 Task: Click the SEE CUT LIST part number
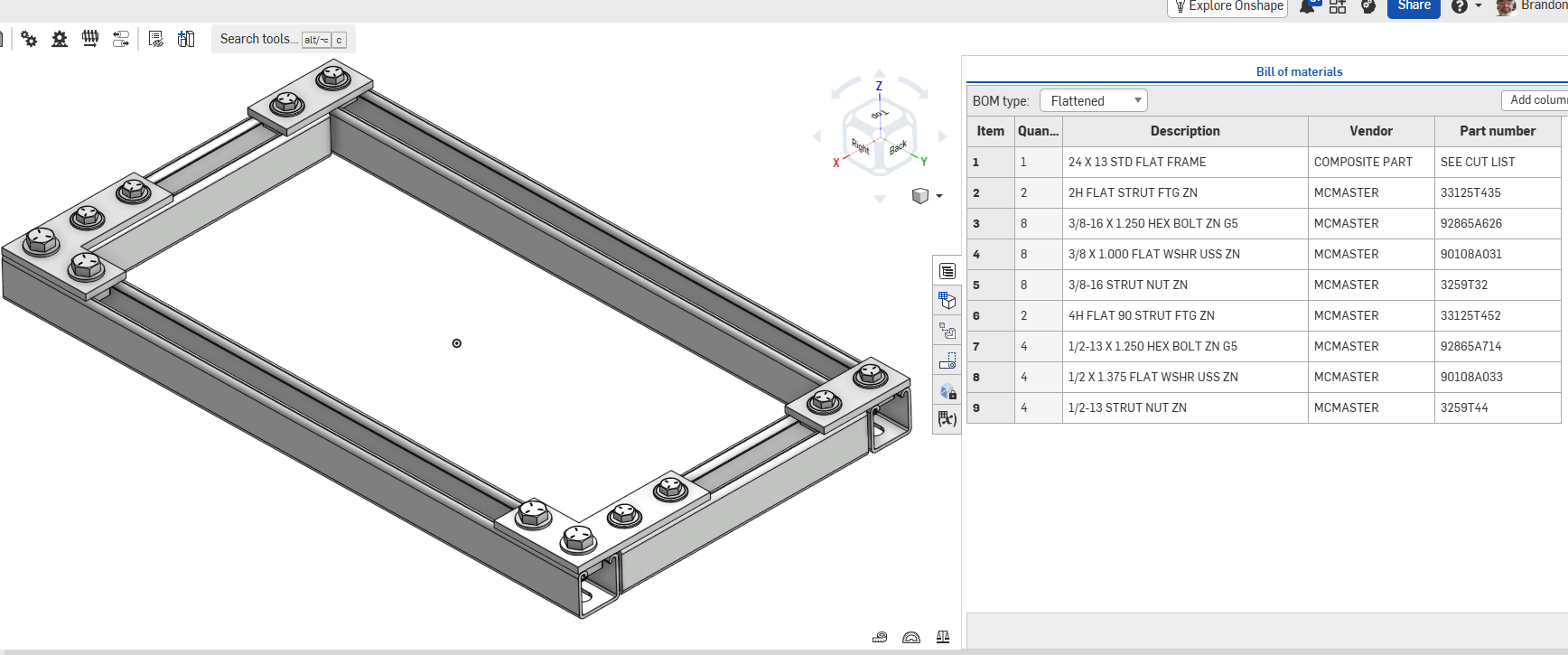tap(1498, 162)
